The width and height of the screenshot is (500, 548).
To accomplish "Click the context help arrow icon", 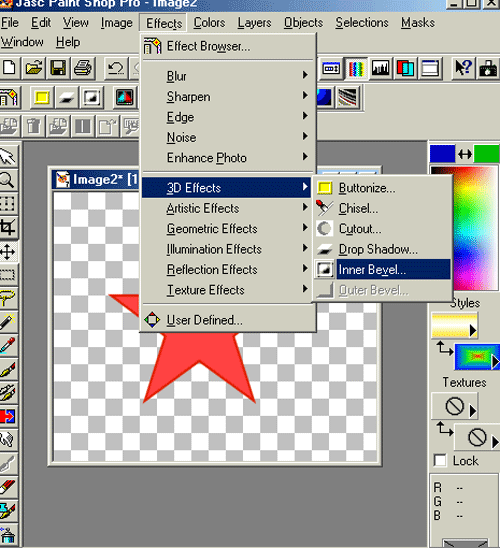I will pyautogui.click(x=464, y=67).
